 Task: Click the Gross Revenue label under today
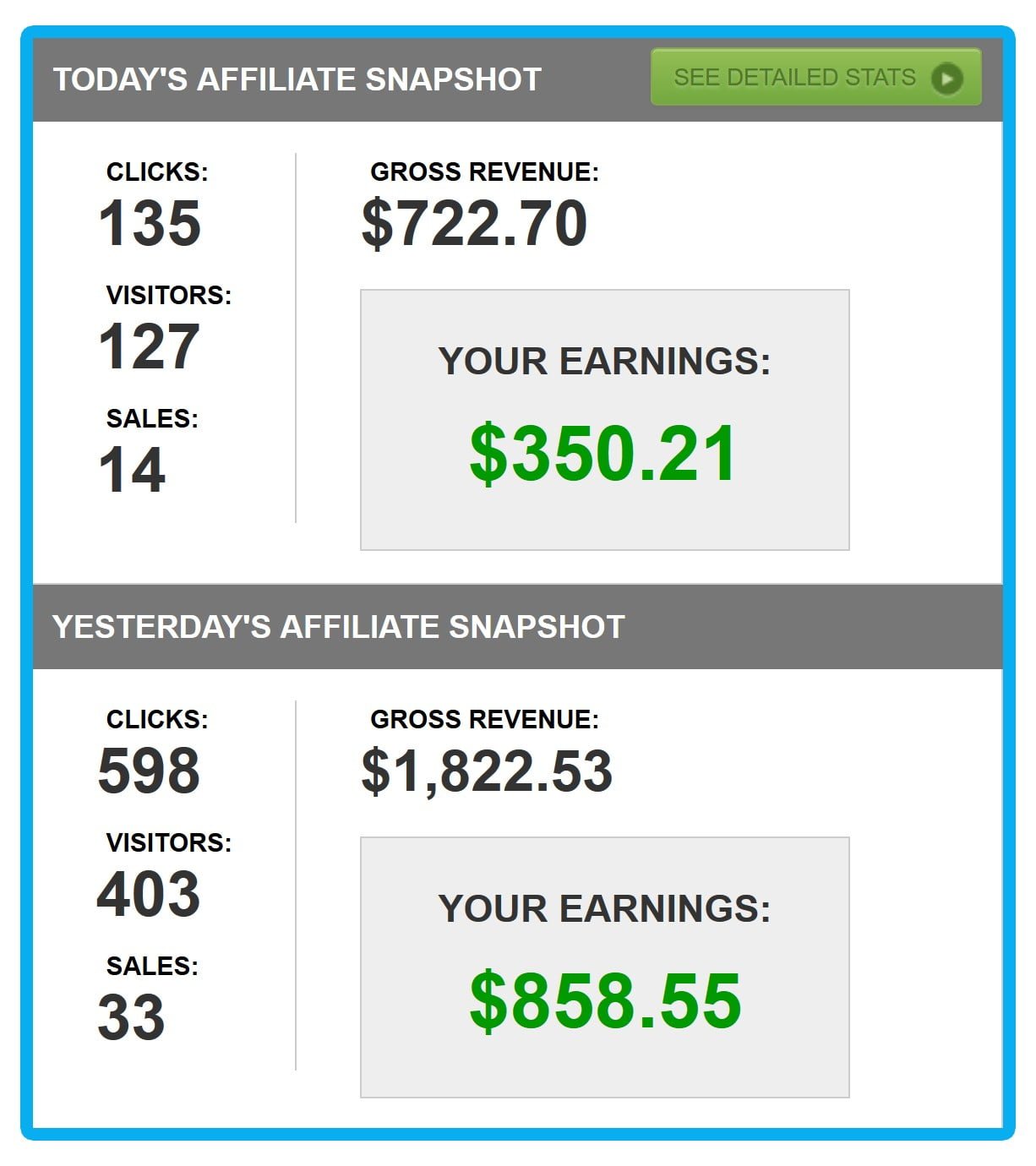[484, 172]
